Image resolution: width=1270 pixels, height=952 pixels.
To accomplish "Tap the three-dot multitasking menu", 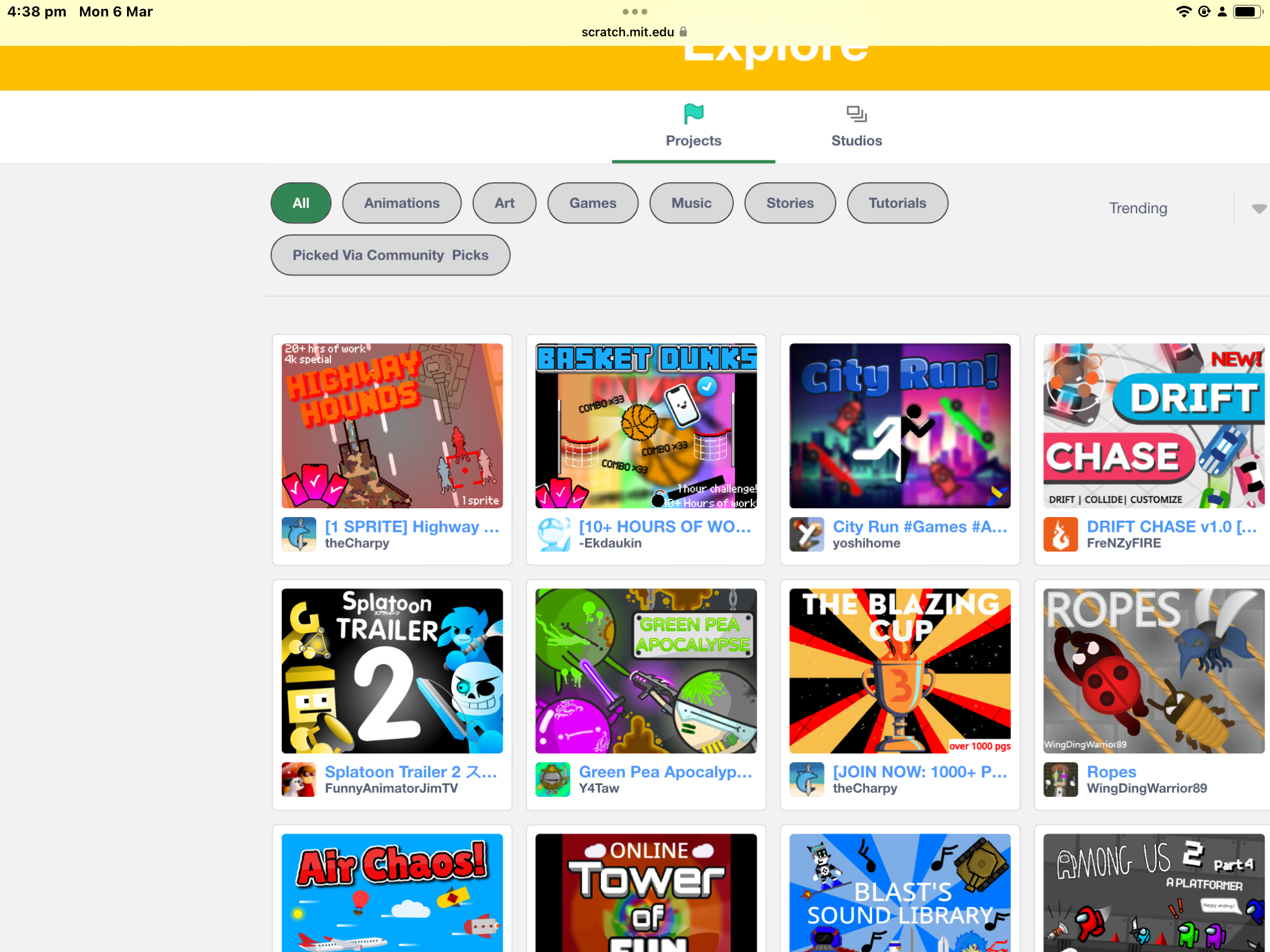I will (635, 12).
